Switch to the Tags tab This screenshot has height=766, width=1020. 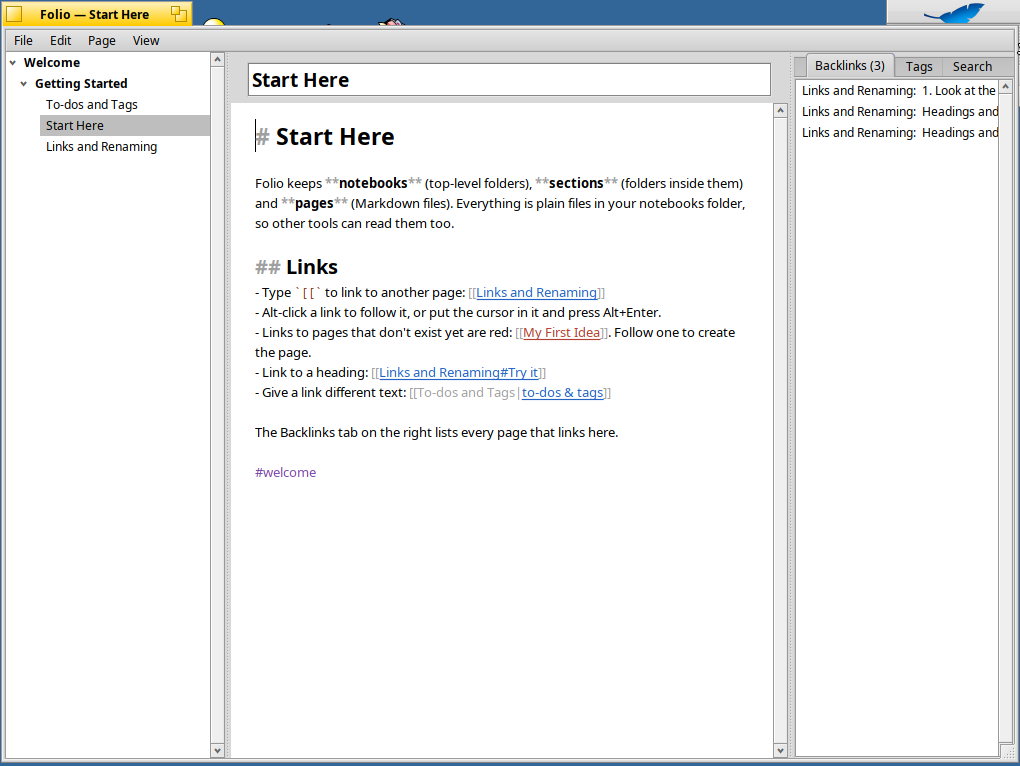tap(919, 66)
